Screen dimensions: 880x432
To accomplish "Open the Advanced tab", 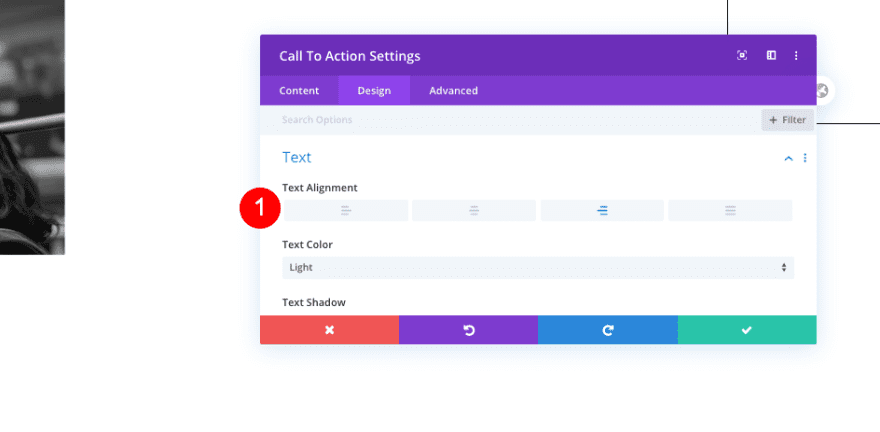I will 453,91.
